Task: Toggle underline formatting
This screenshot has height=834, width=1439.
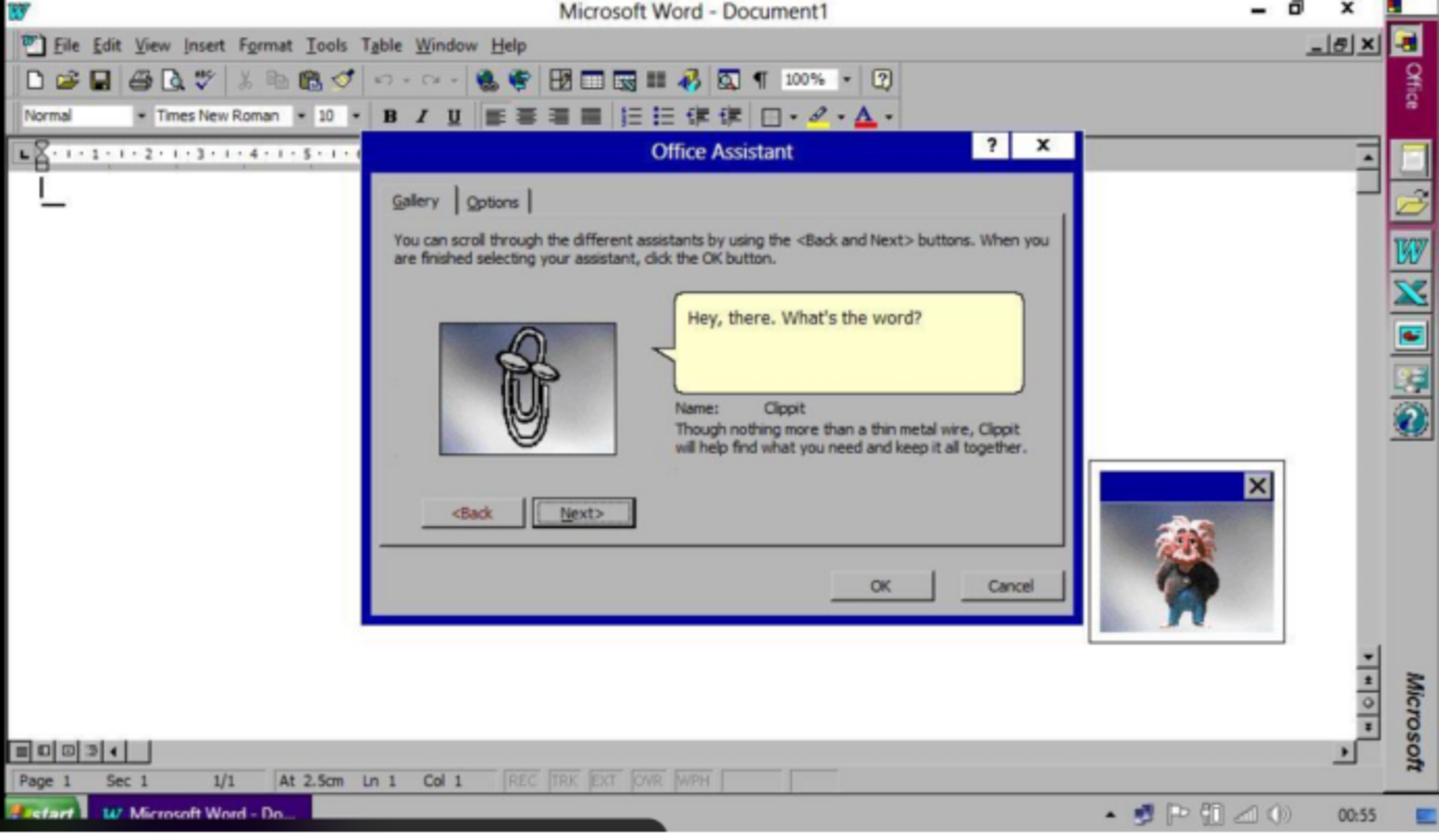Action: (454, 117)
